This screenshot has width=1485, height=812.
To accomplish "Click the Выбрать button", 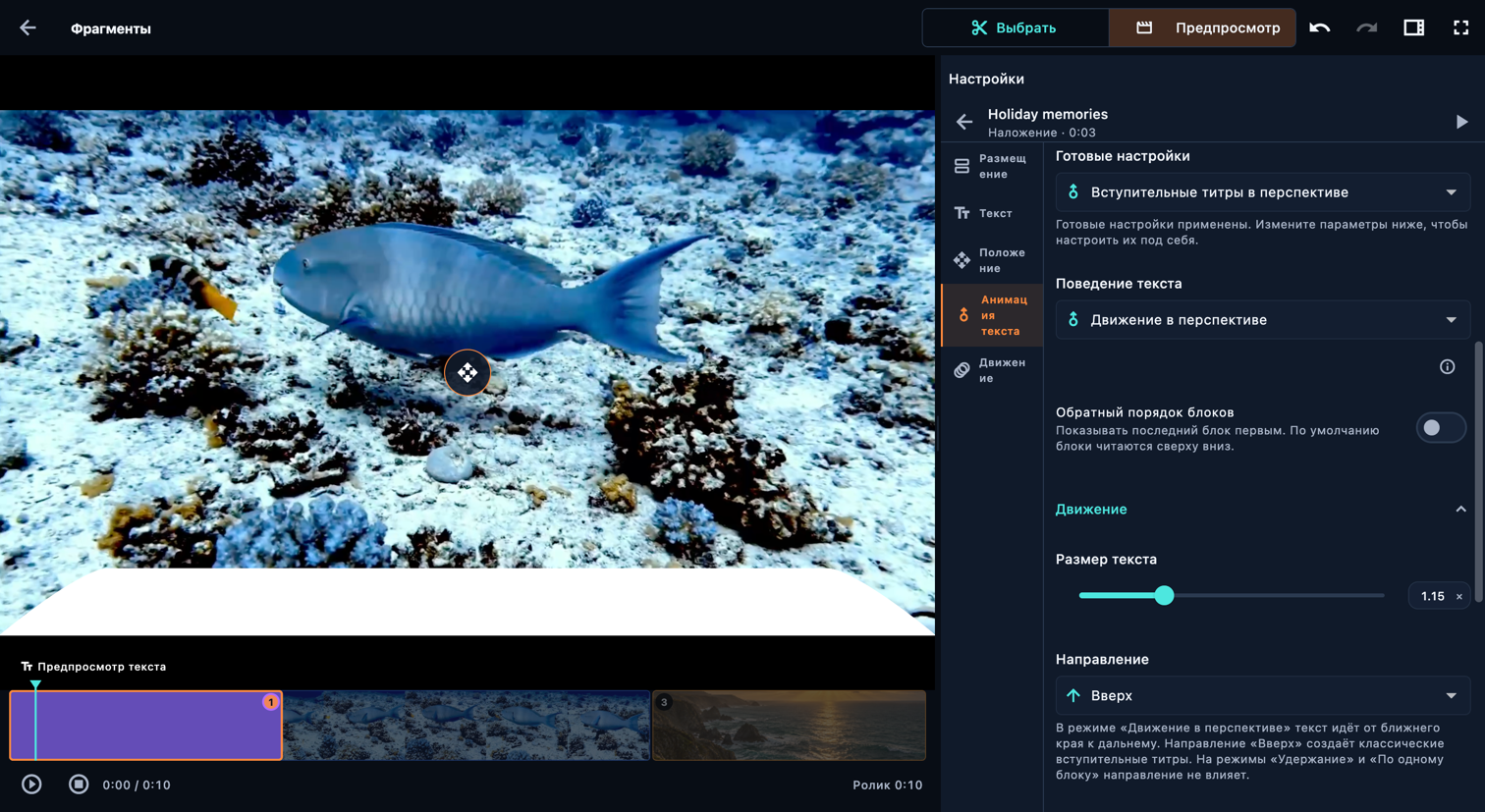I will coord(1015,27).
